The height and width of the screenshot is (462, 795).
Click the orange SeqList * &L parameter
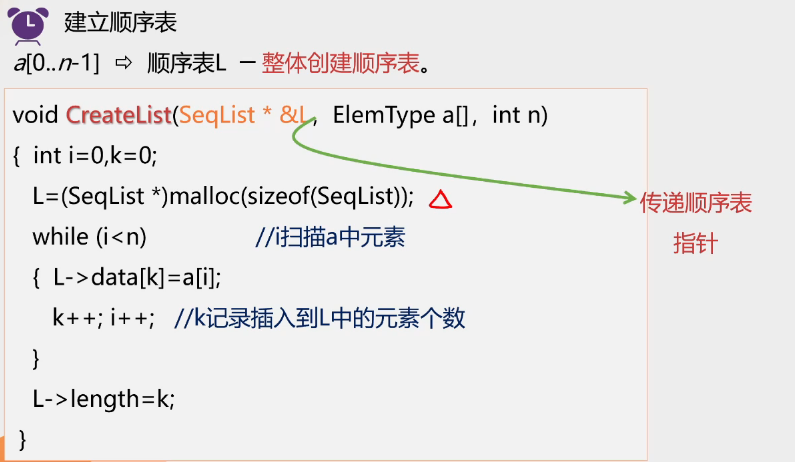tap(243, 115)
